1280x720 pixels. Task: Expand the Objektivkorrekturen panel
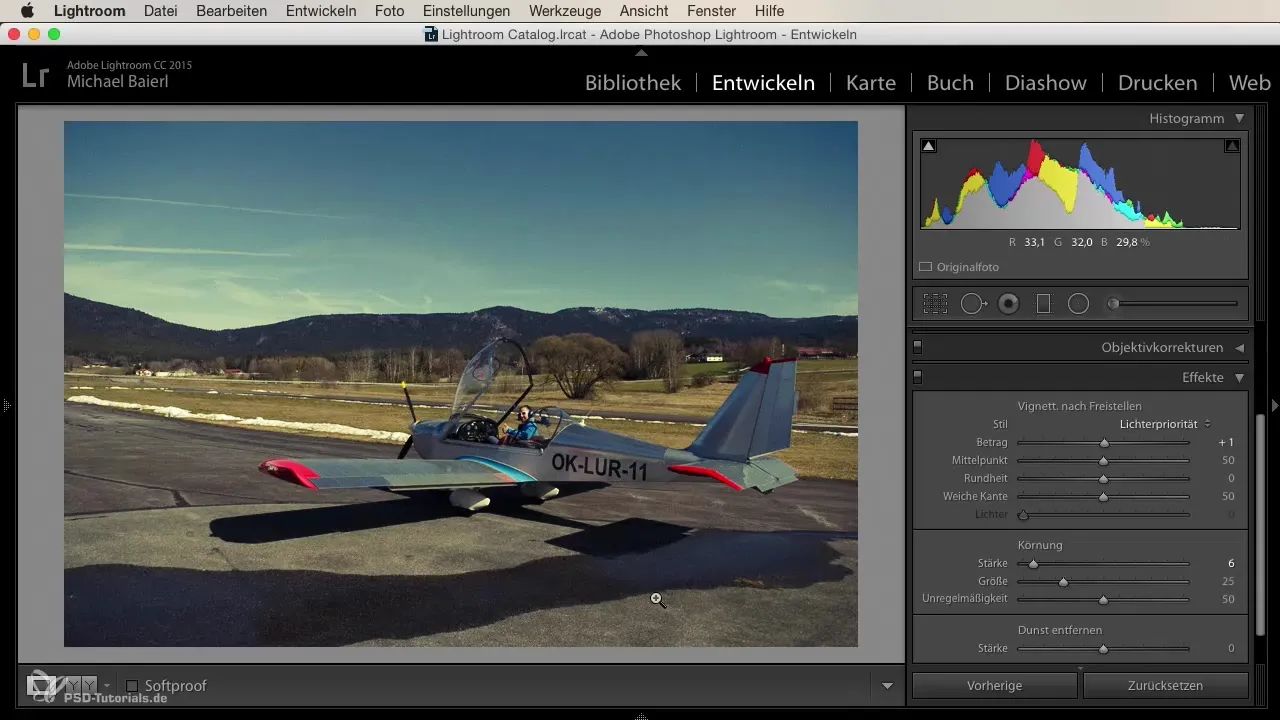(1240, 348)
